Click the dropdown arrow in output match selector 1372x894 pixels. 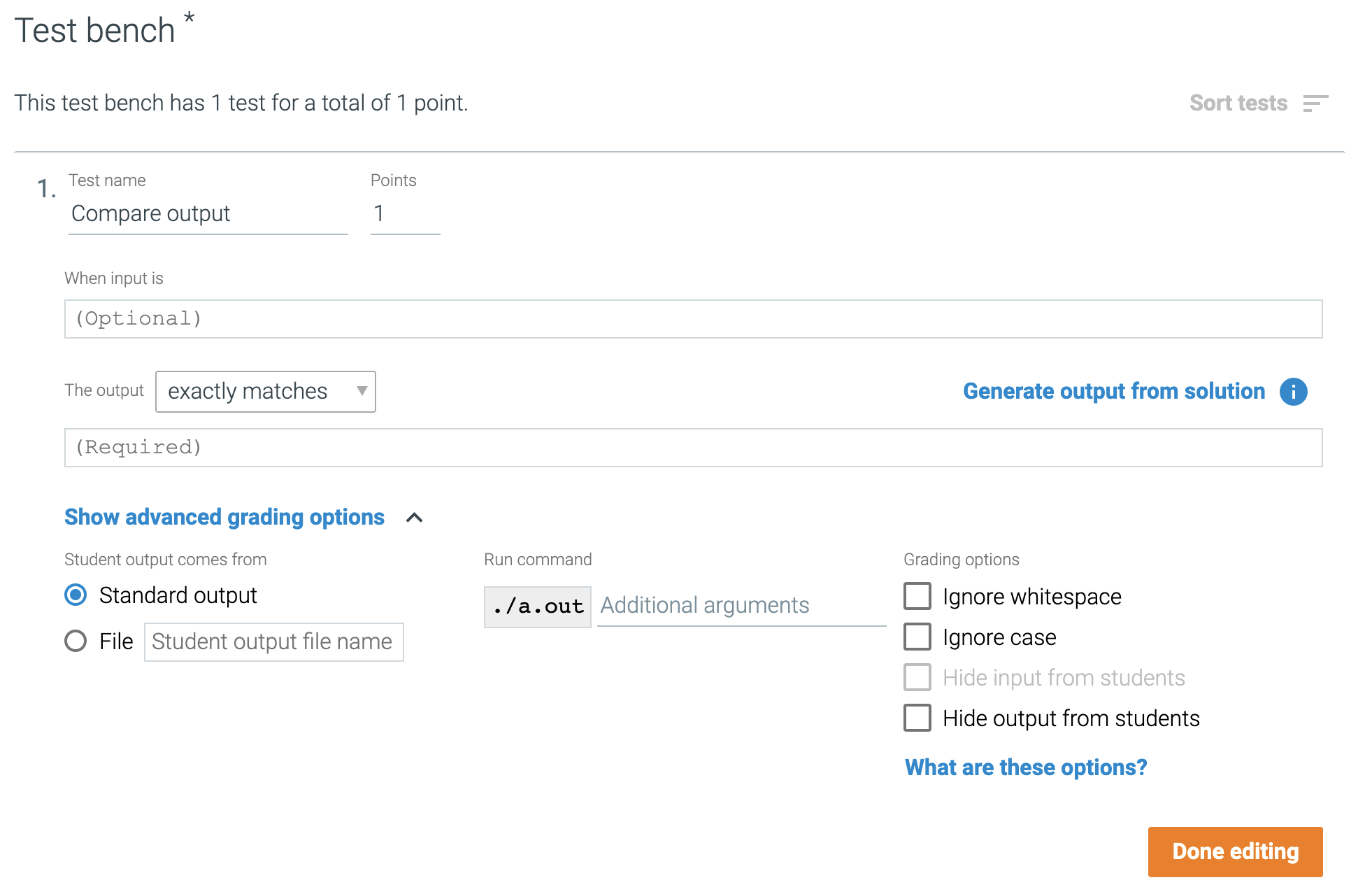(x=362, y=391)
